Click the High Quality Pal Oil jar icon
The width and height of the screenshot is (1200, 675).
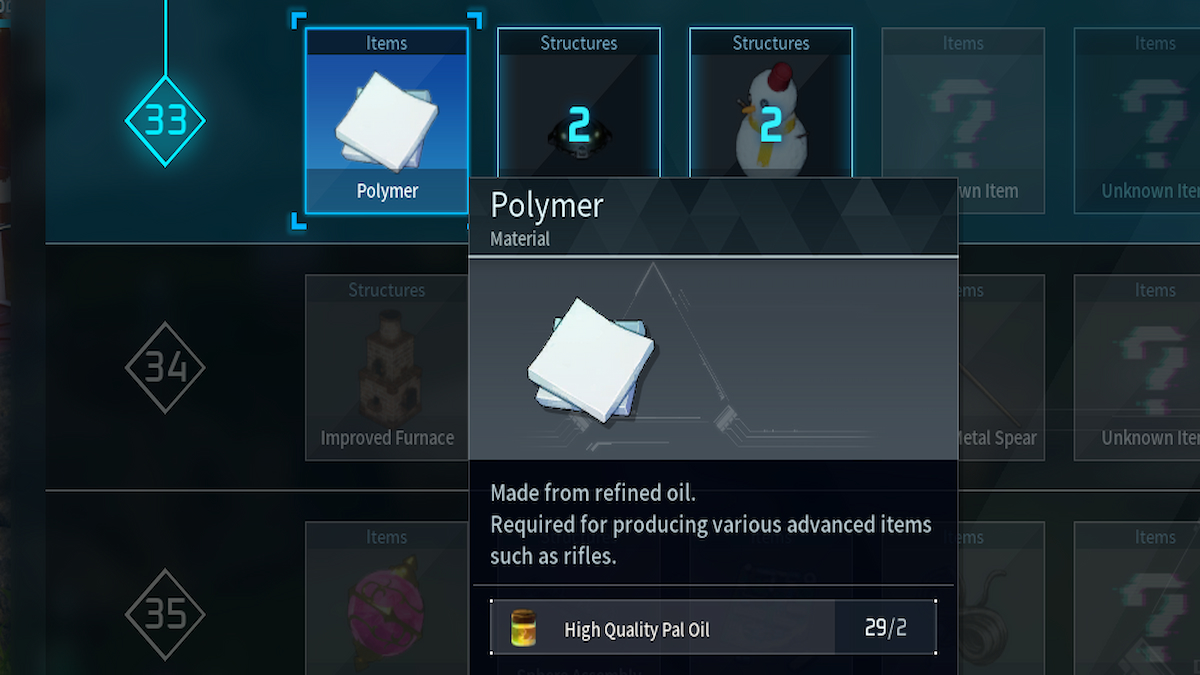tap(524, 628)
